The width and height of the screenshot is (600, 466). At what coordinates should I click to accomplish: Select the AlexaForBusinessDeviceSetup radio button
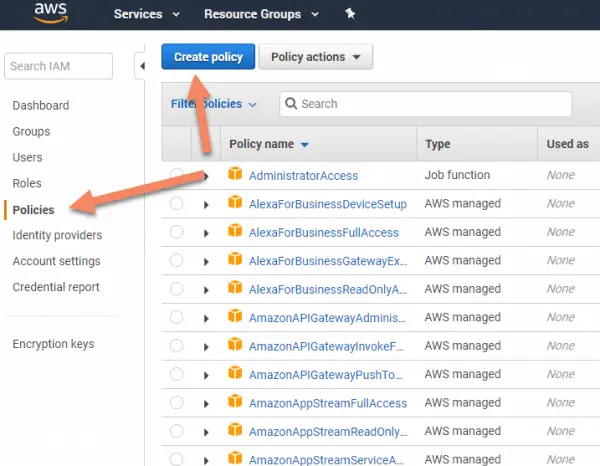[x=176, y=203]
